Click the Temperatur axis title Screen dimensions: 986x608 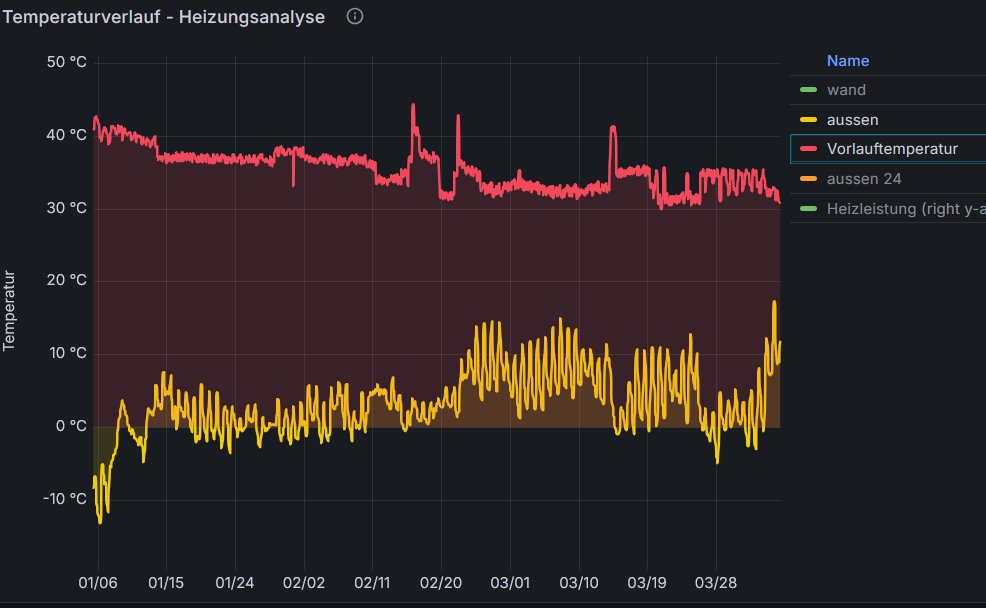tap(9, 311)
